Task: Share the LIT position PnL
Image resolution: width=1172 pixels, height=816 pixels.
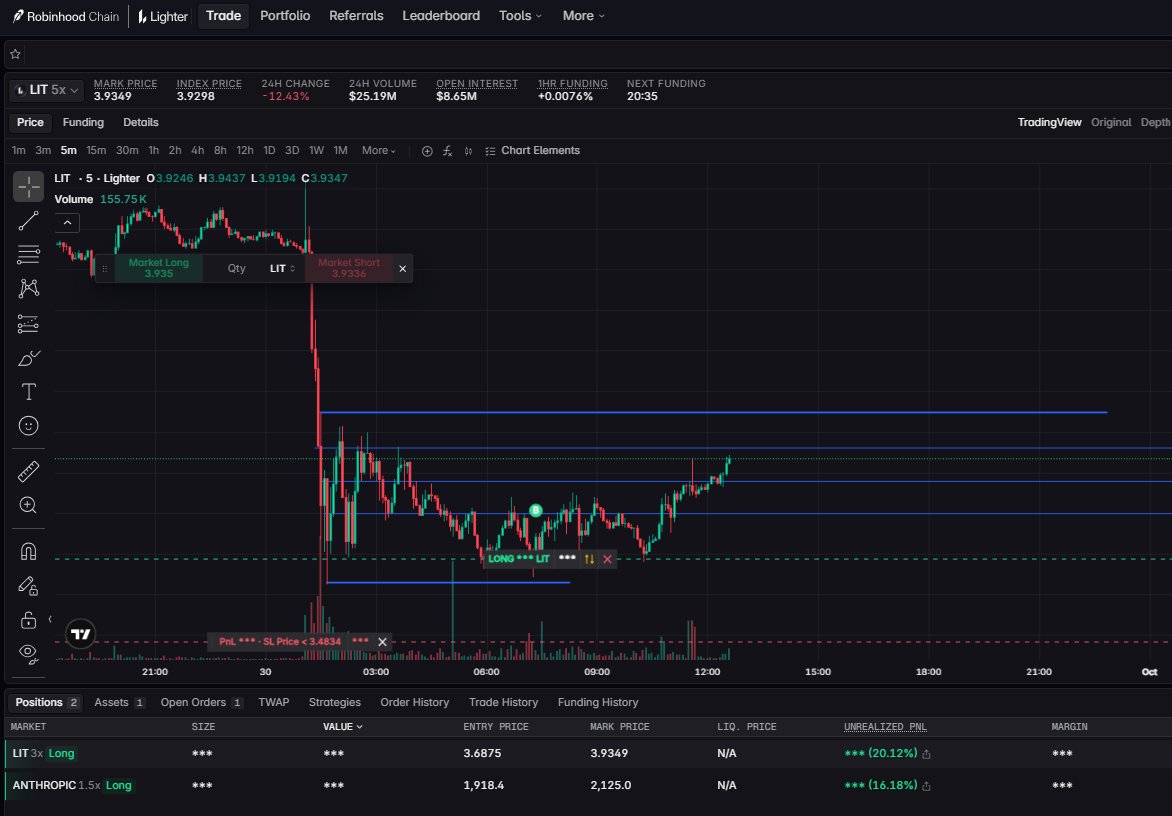Action: [927, 754]
